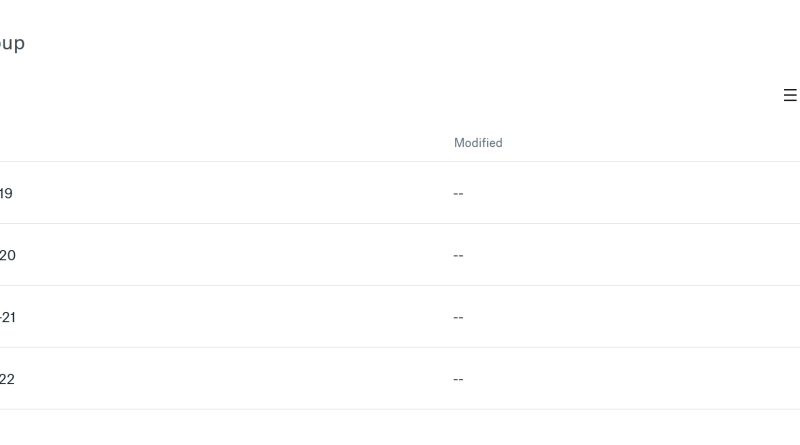Click Modified value dashes for item 19
The image size is (800, 445).
458,193
